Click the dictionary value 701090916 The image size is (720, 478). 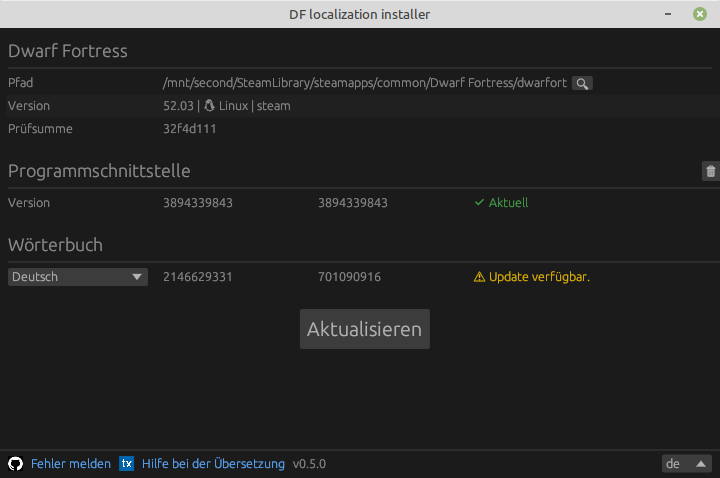click(x=349, y=277)
